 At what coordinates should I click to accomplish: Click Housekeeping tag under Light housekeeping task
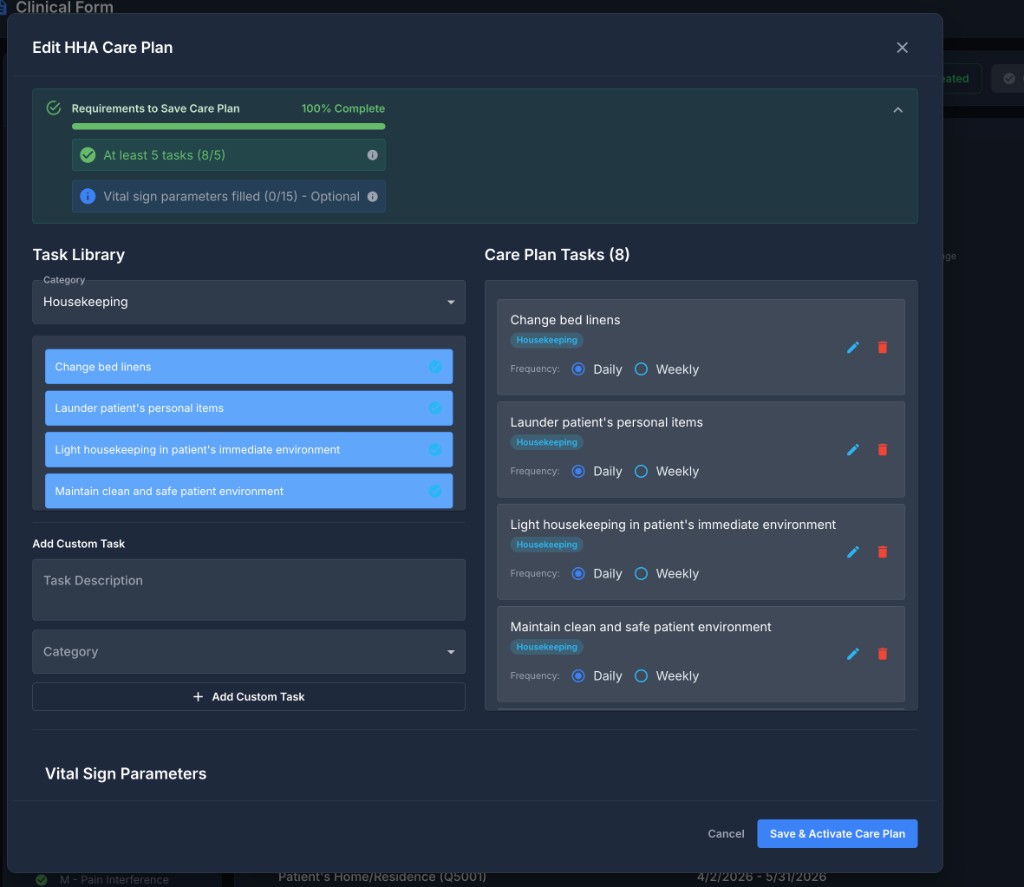pos(547,544)
